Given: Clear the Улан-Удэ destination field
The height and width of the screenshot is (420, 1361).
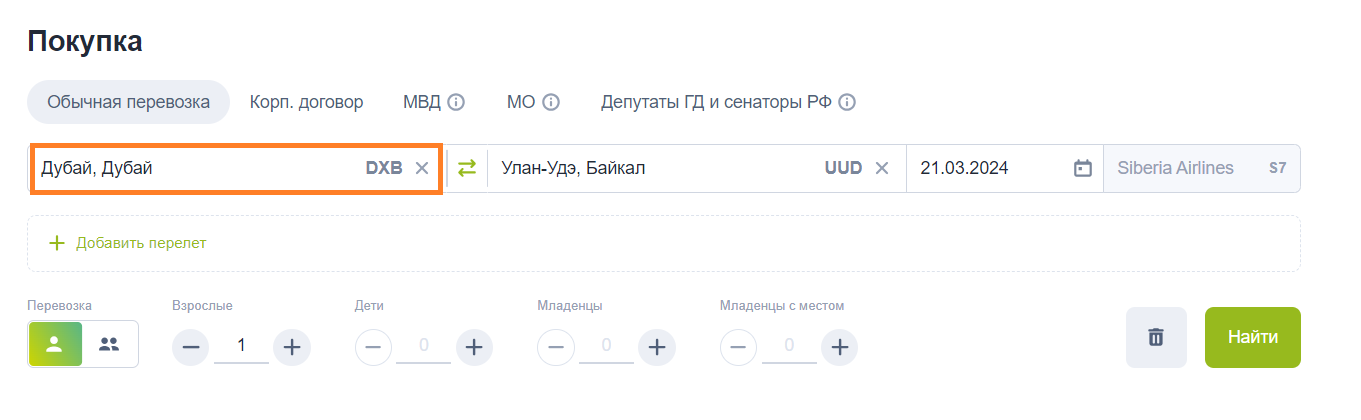Looking at the screenshot, I should (882, 168).
